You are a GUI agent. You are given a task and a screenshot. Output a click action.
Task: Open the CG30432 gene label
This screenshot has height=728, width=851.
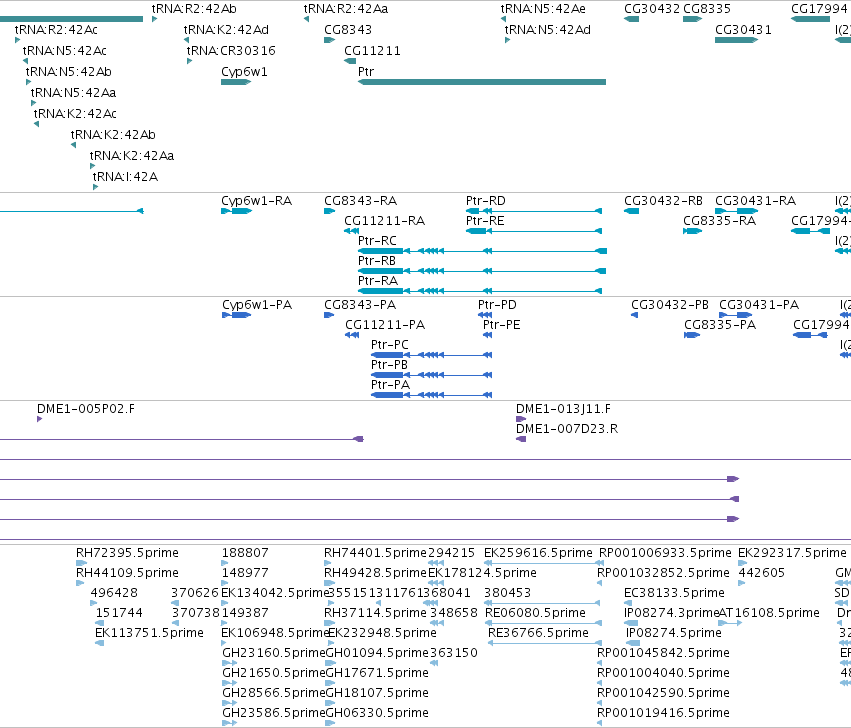652,9
